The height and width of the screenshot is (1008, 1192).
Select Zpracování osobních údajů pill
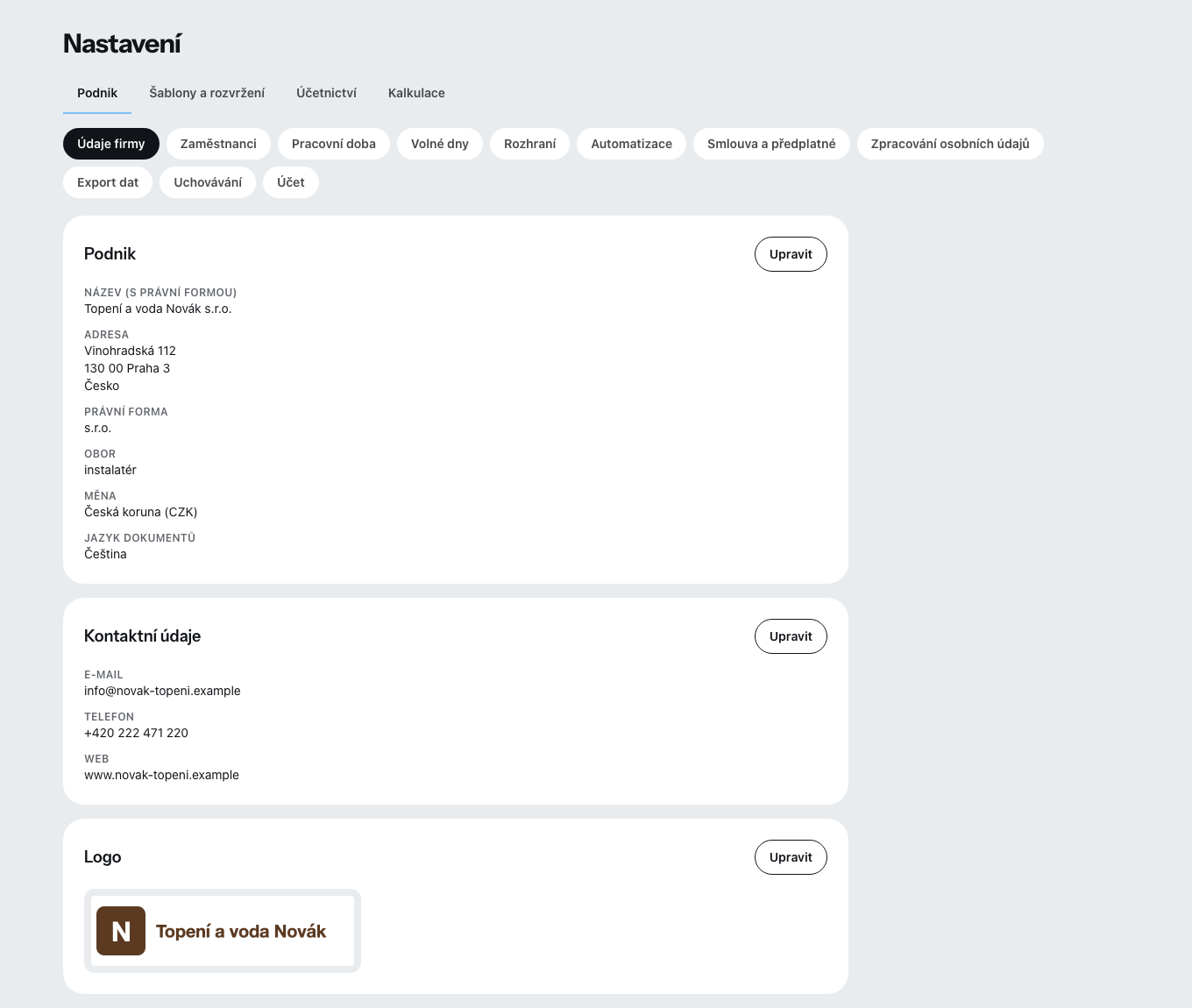point(950,144)
